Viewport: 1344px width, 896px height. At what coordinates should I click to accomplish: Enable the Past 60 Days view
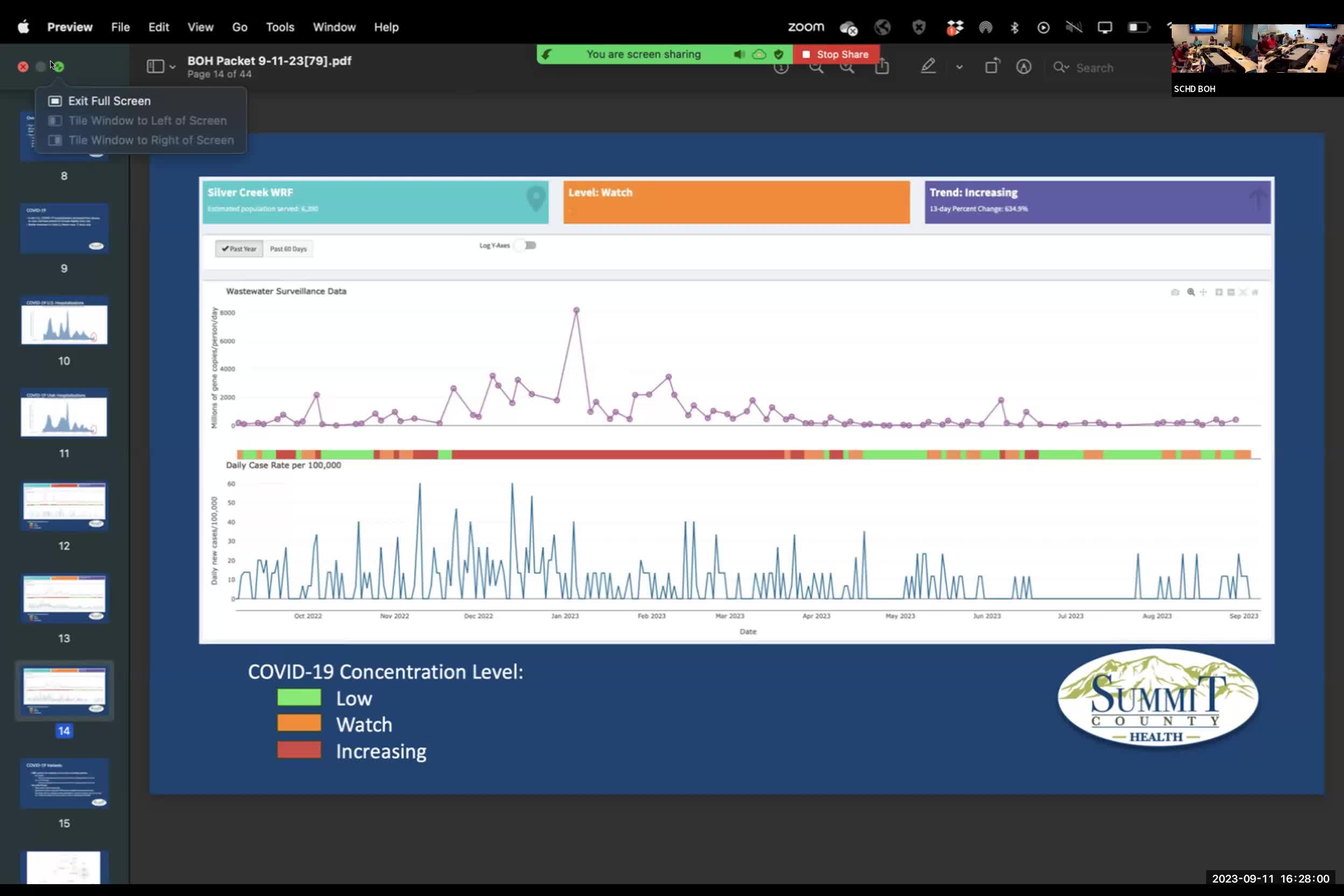pos(288,249)
